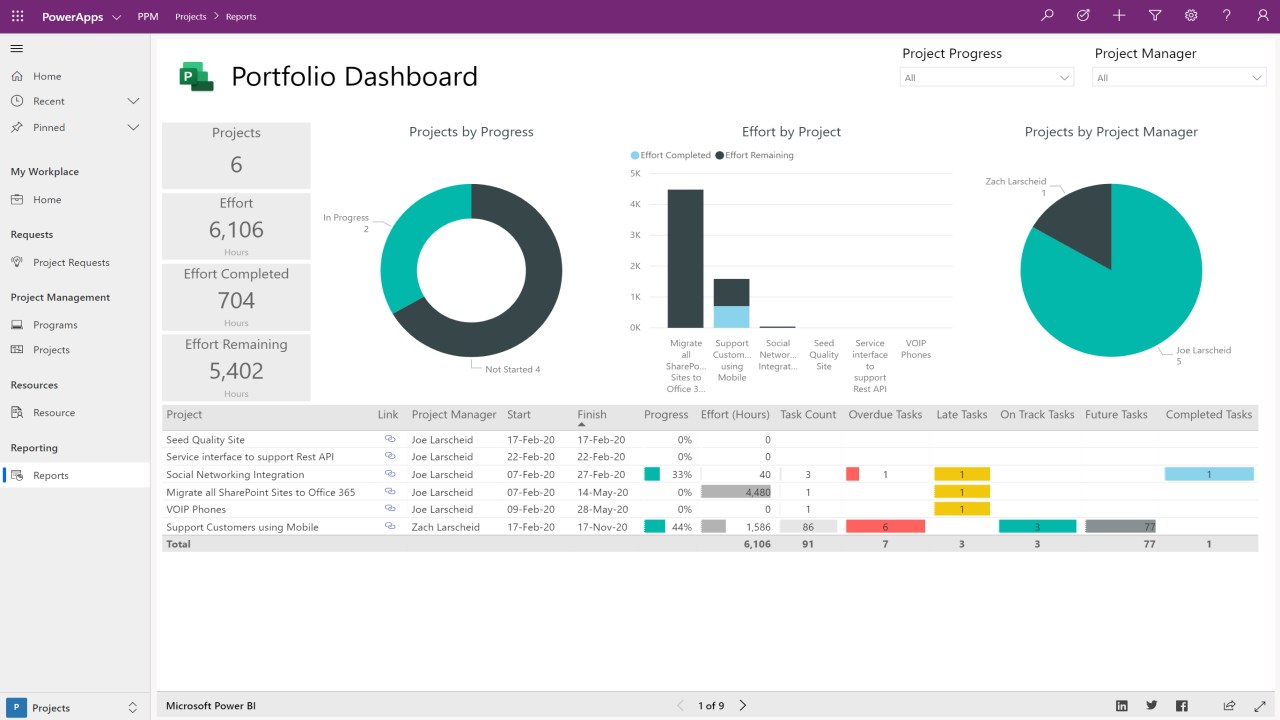Go to next report page arrow
1280x720 pixels.
[x=743, y=706]
